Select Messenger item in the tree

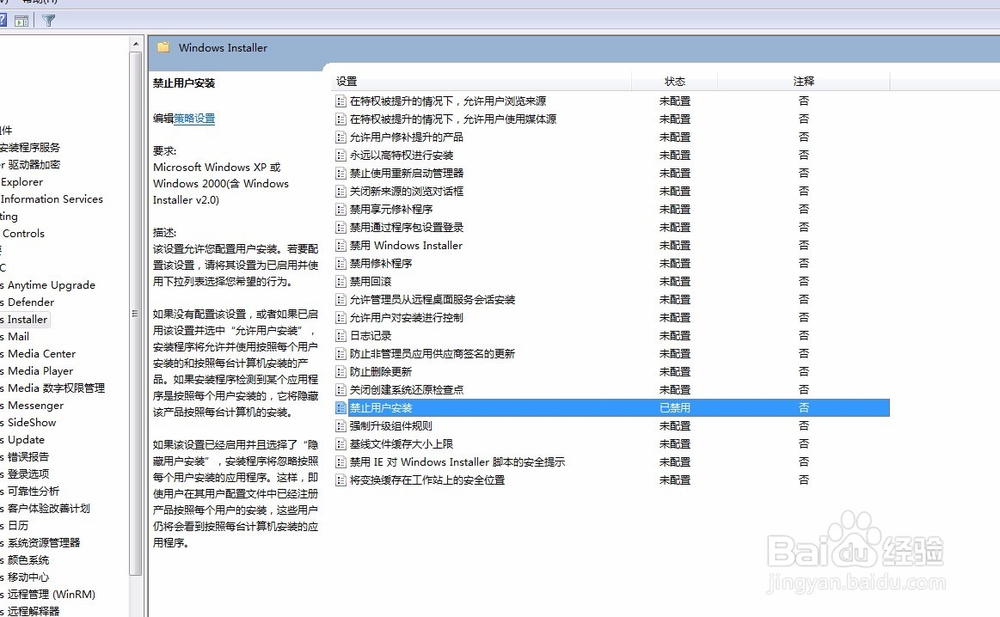[35, 406]
